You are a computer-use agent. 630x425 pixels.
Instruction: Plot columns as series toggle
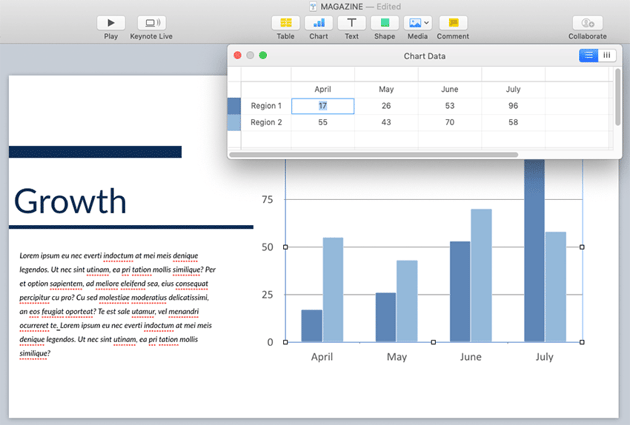pos(606,56)
